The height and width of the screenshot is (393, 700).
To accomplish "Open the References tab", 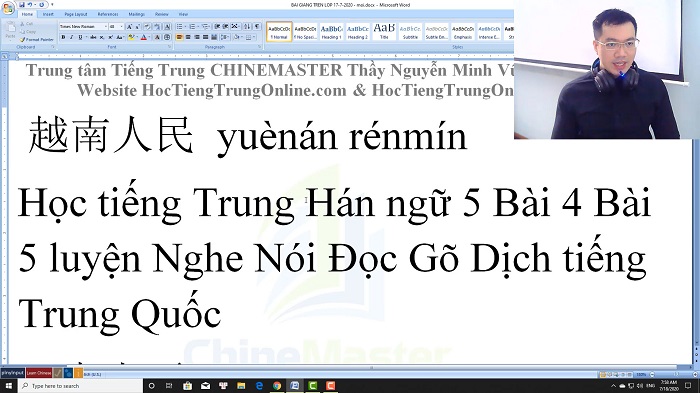I will point(108,14).
